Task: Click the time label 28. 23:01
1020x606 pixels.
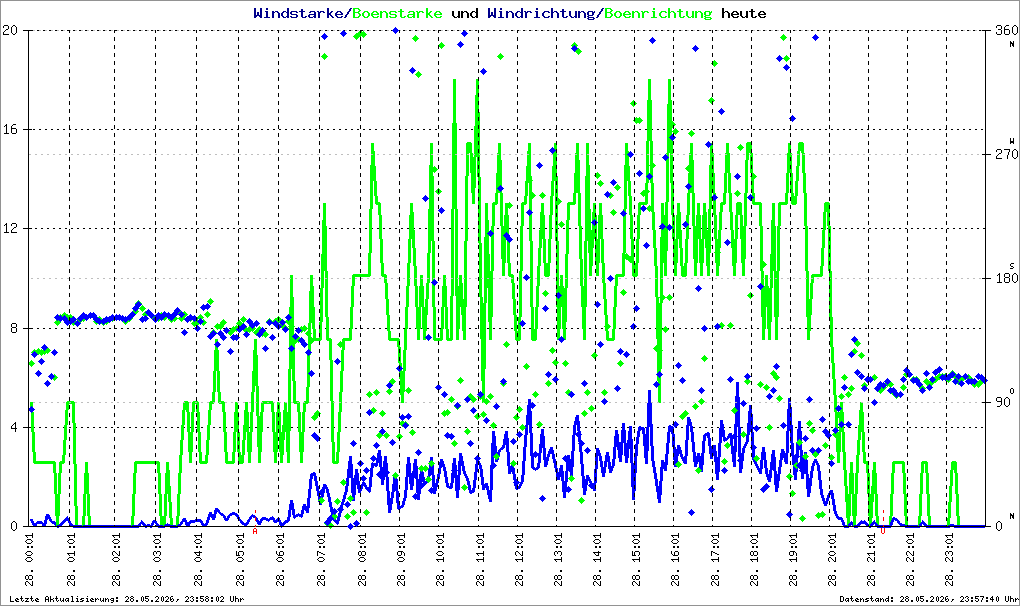Action: point(950,560)
